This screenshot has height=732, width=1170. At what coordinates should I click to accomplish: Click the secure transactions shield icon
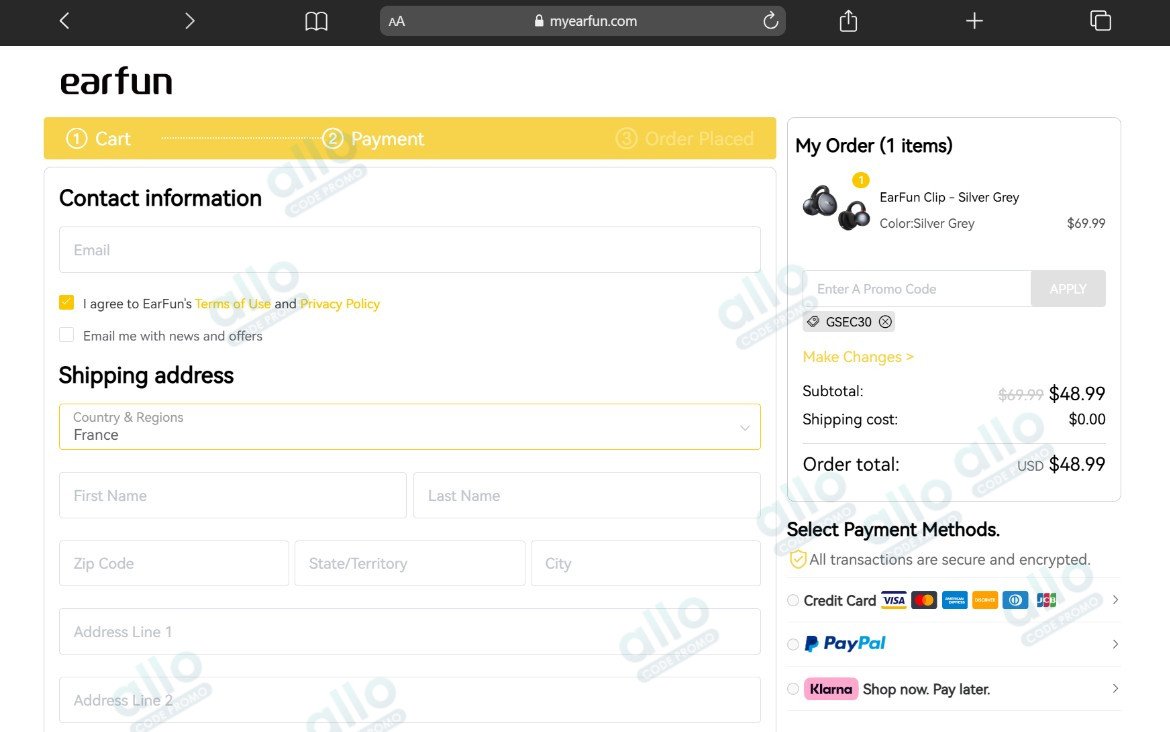tap(798, 559)
